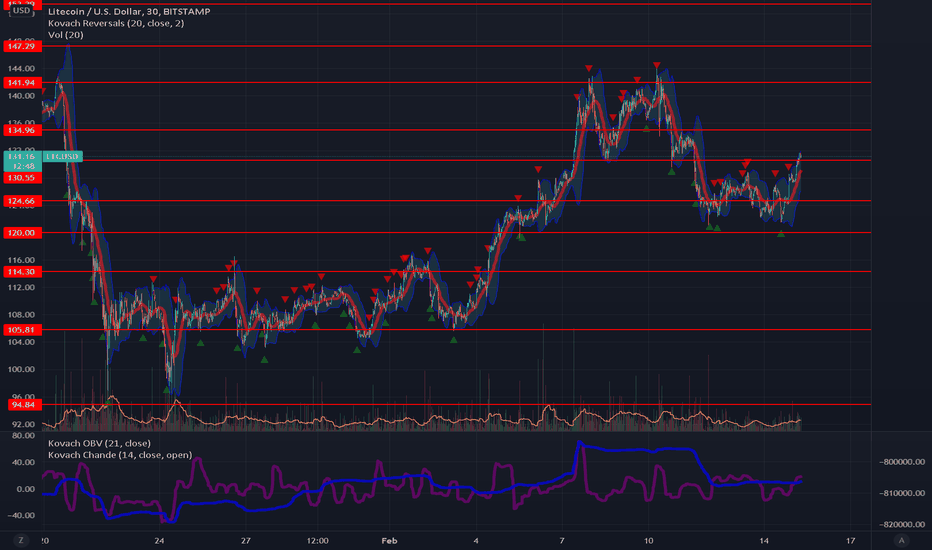Screen dimensions: 932x550
Task: Click the -40.00 indicator scale value
Action: [21, 516]
